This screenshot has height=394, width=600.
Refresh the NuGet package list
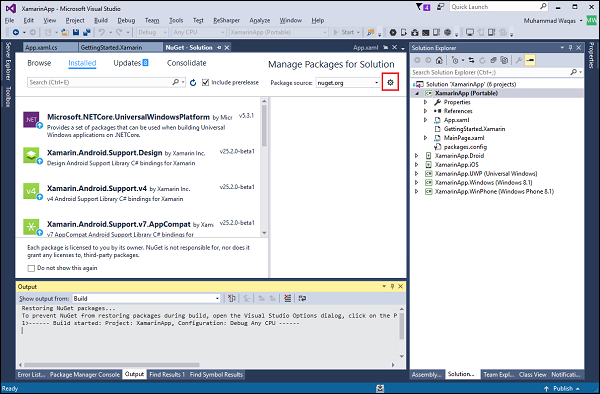coord(193,83)
